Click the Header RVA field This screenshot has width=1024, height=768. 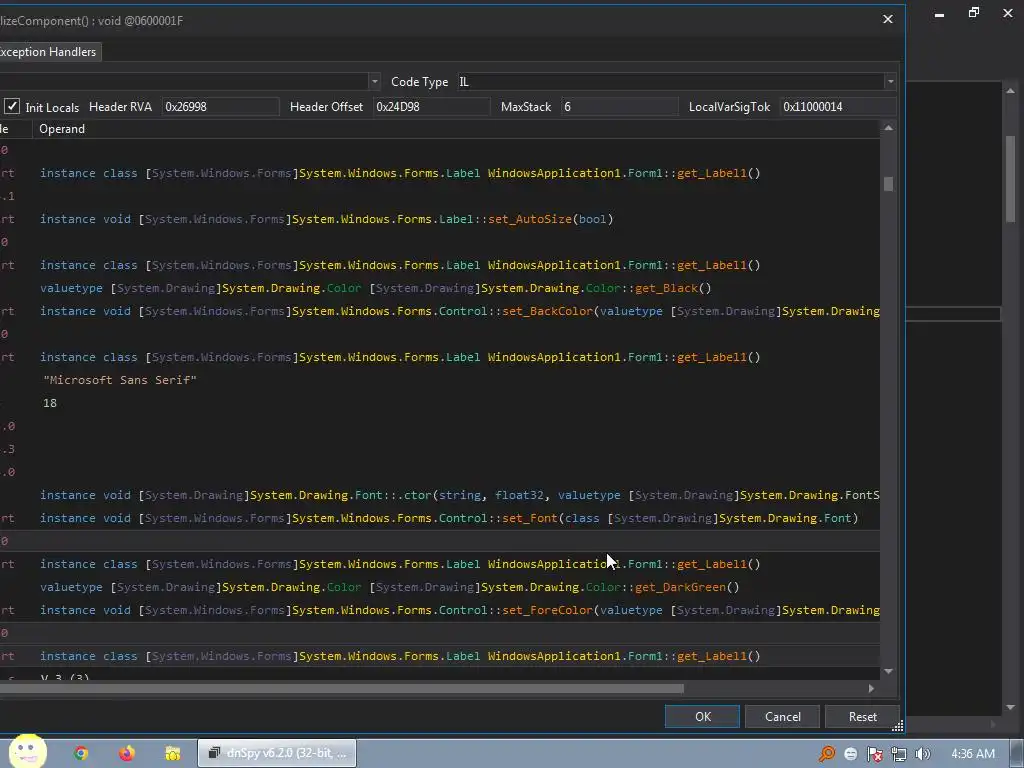pyautogui.click(x=220, y=106)
